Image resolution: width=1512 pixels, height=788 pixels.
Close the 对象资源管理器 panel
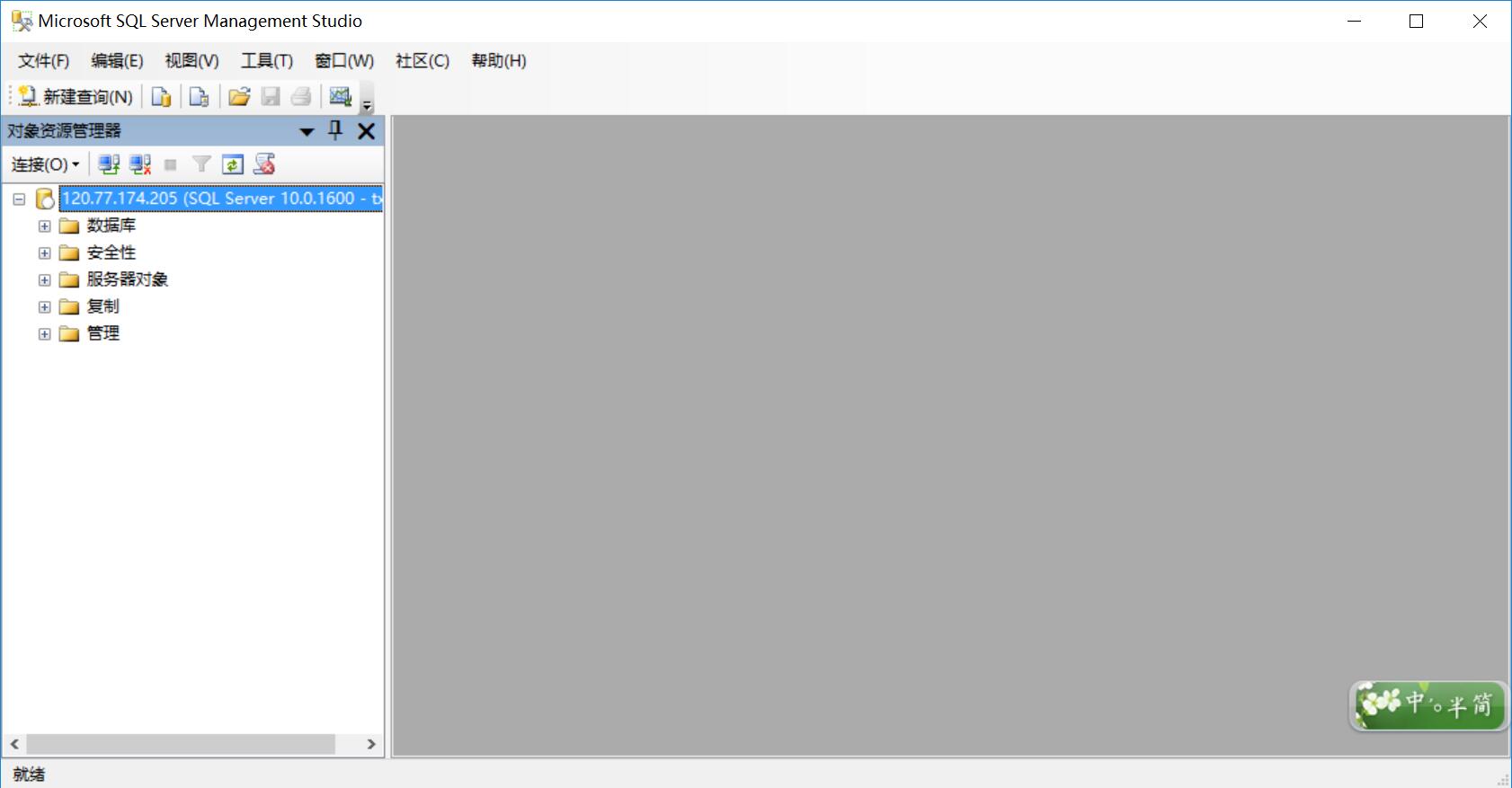pyautogui.click(x=366, y=131)
